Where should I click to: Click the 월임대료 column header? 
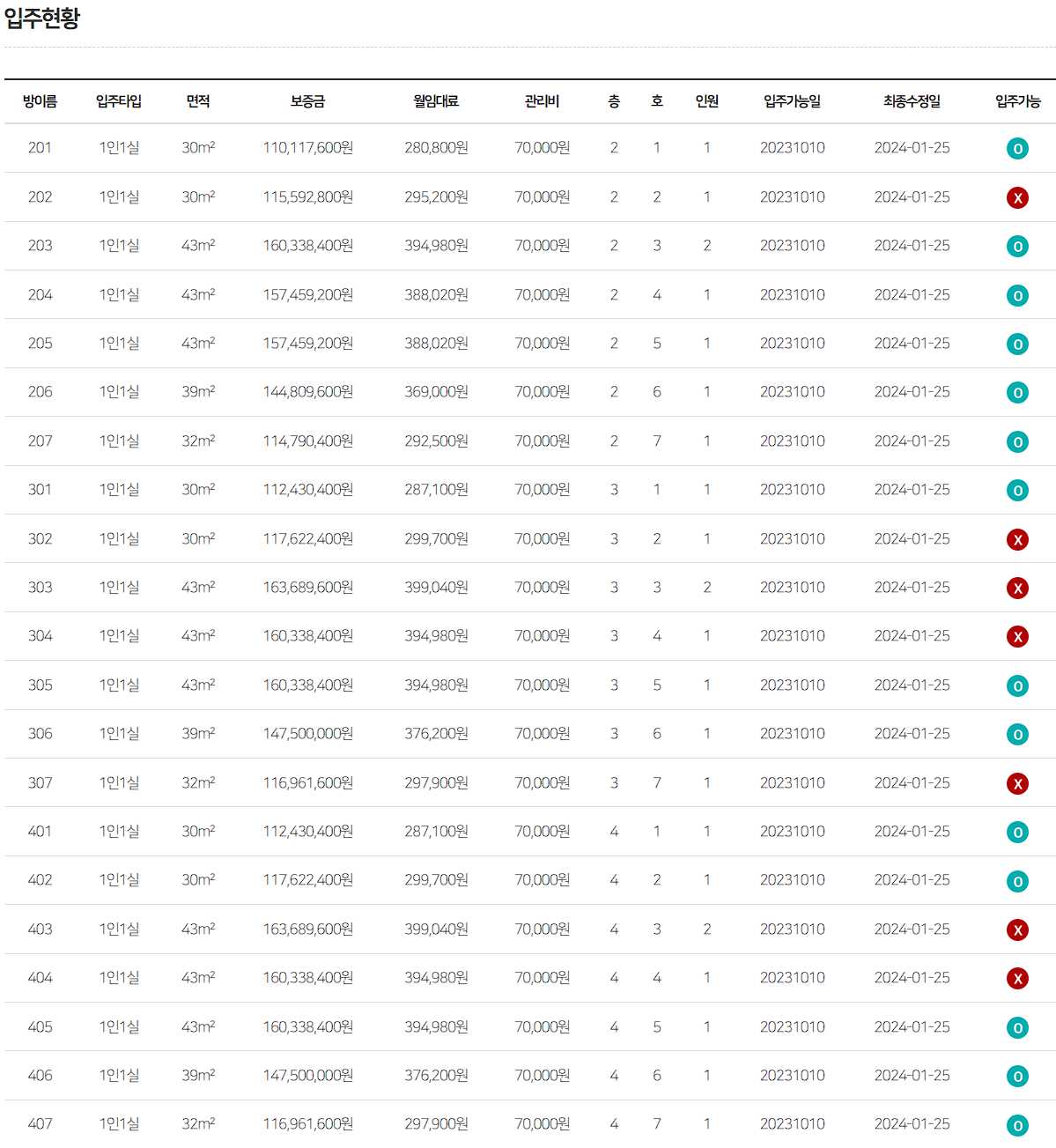coord(436,101)
